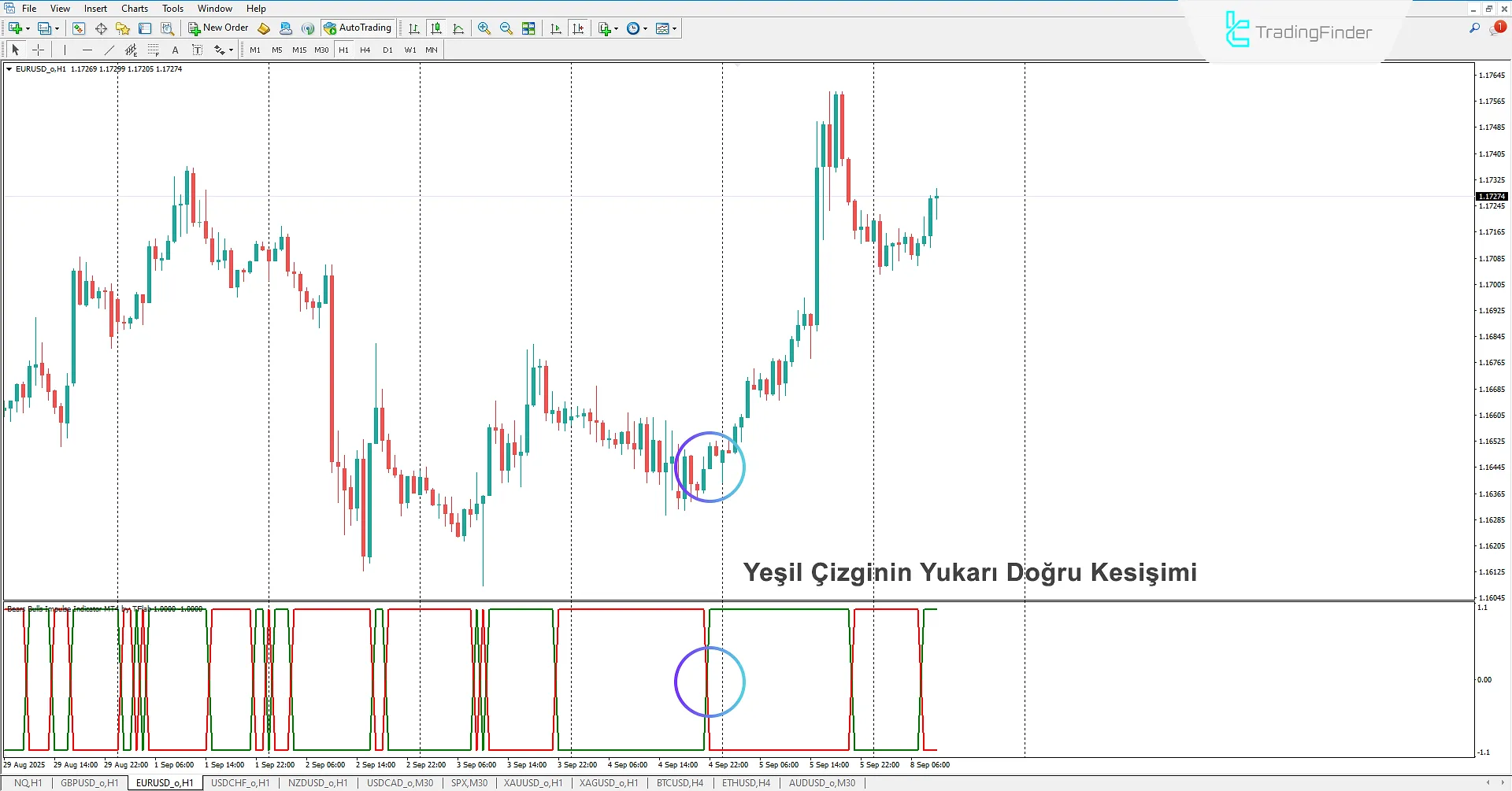
Task: Toggle chart auto scroll
Action: click(x=555, y=28)
